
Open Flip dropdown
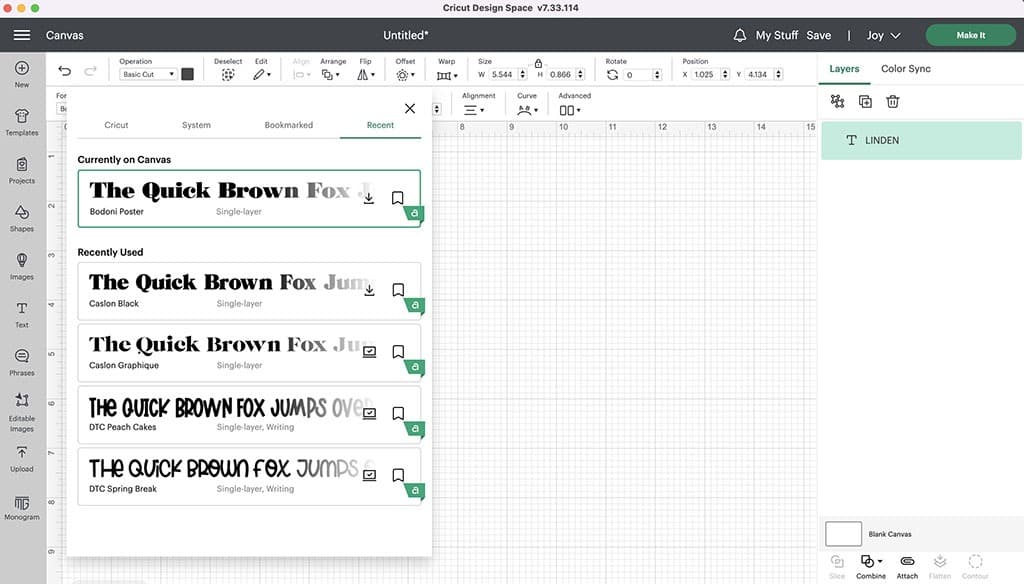pos(366,74)
